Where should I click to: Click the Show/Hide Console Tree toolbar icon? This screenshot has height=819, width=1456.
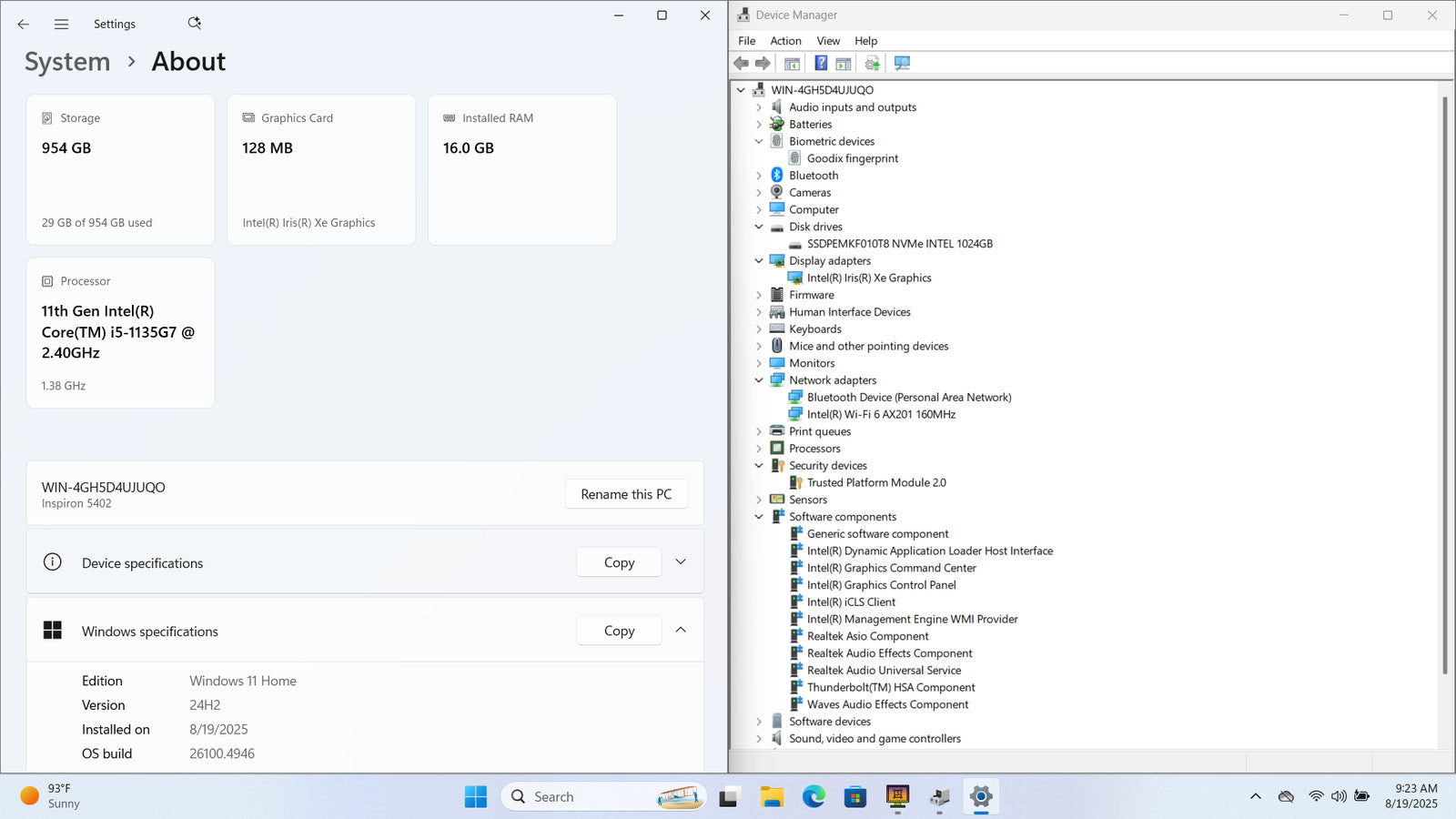tap(792, 64)
